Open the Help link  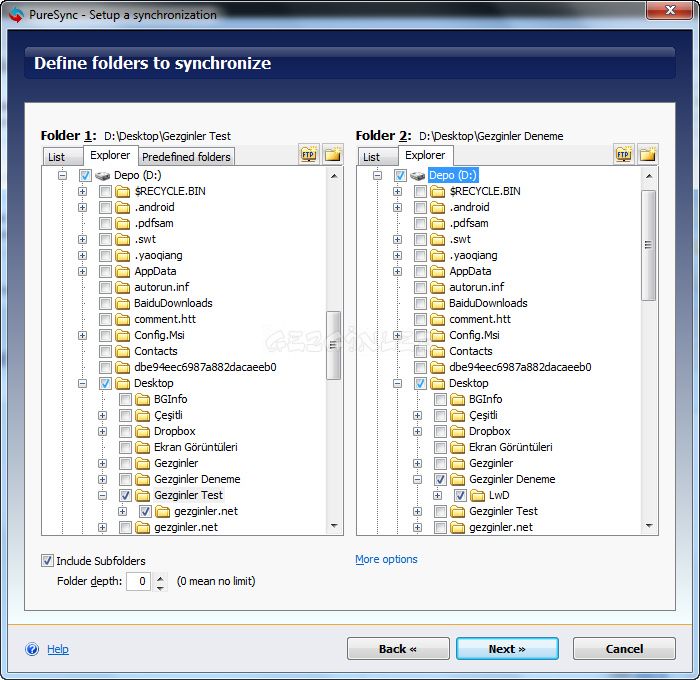point(58,649)
